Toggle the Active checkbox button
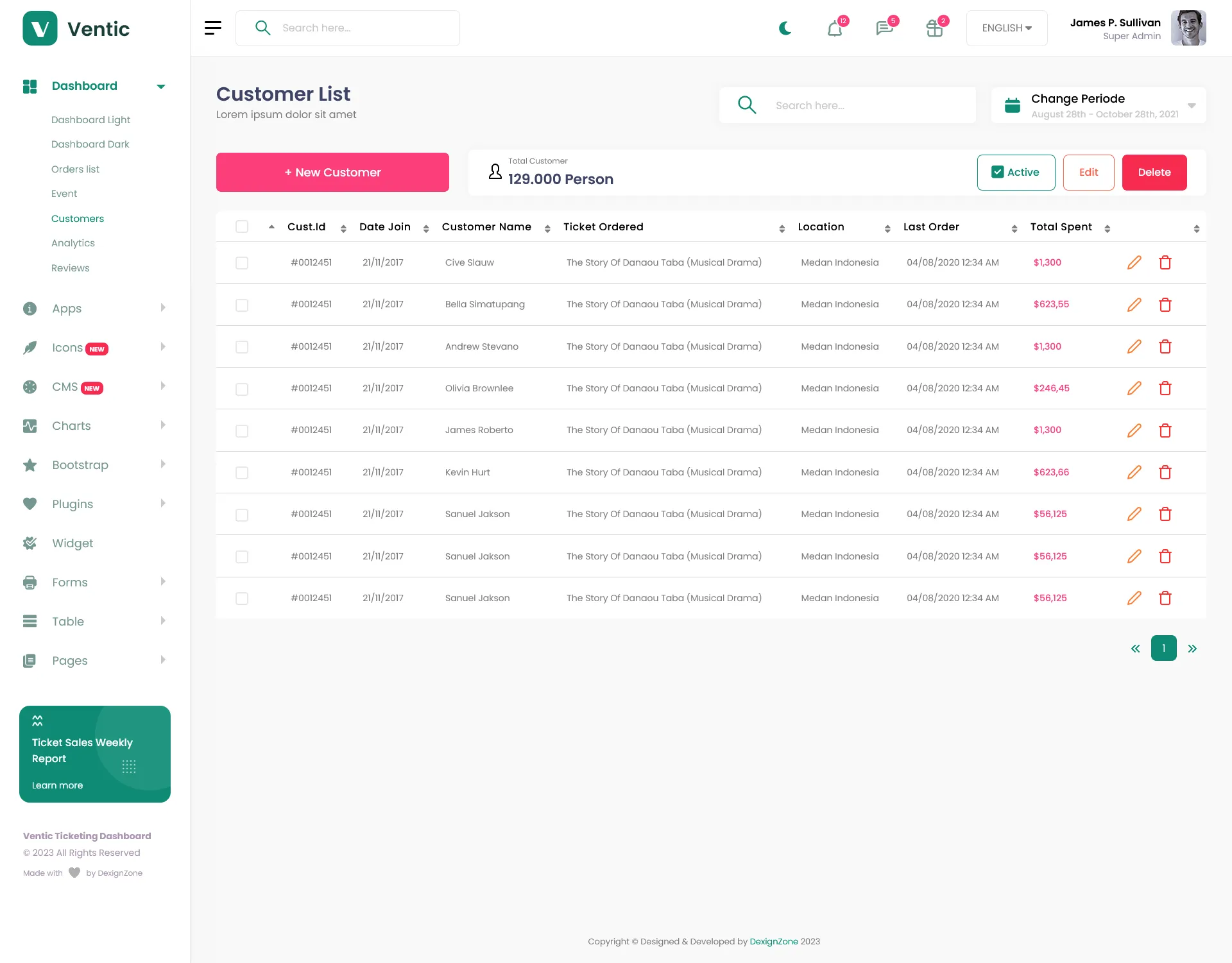This screenshot has height=963, width=1232. tap(1016, 173)
